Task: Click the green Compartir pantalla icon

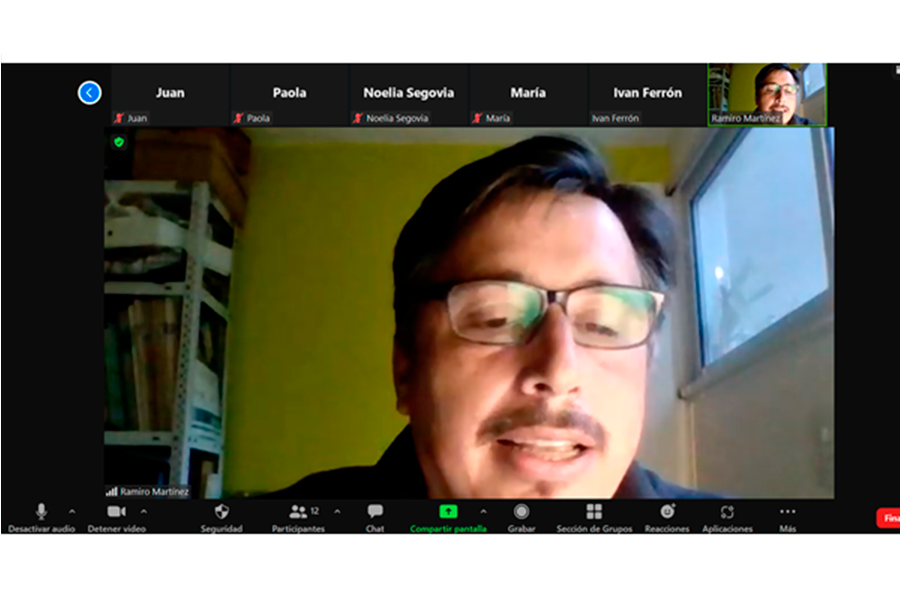Action: 448,512
